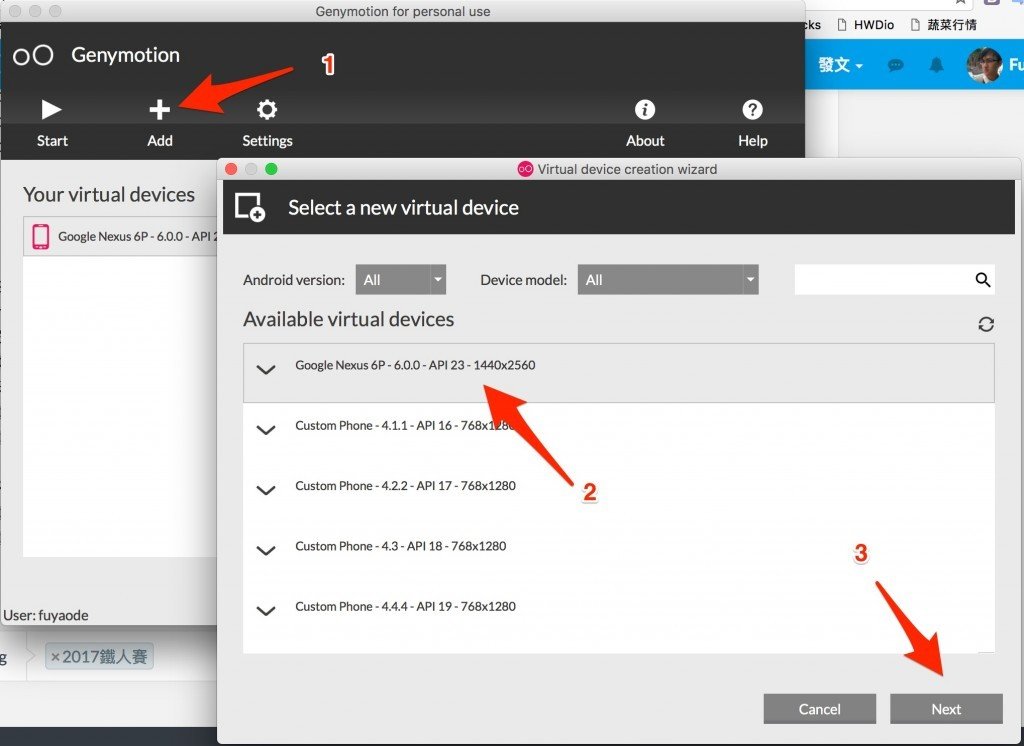Viewport: 1024px width, 746px height.
Task: Click the Next button
Action: tap(946, 709)
